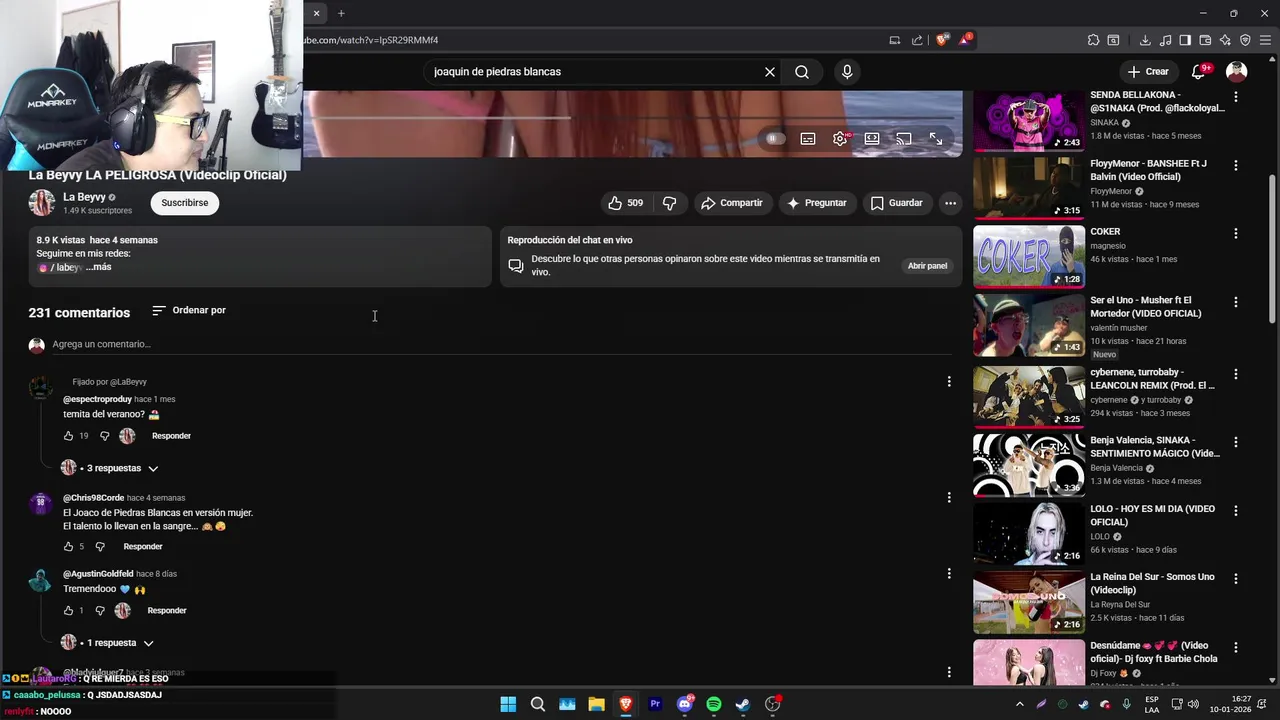Expand the description via ...más

(99, 267)
